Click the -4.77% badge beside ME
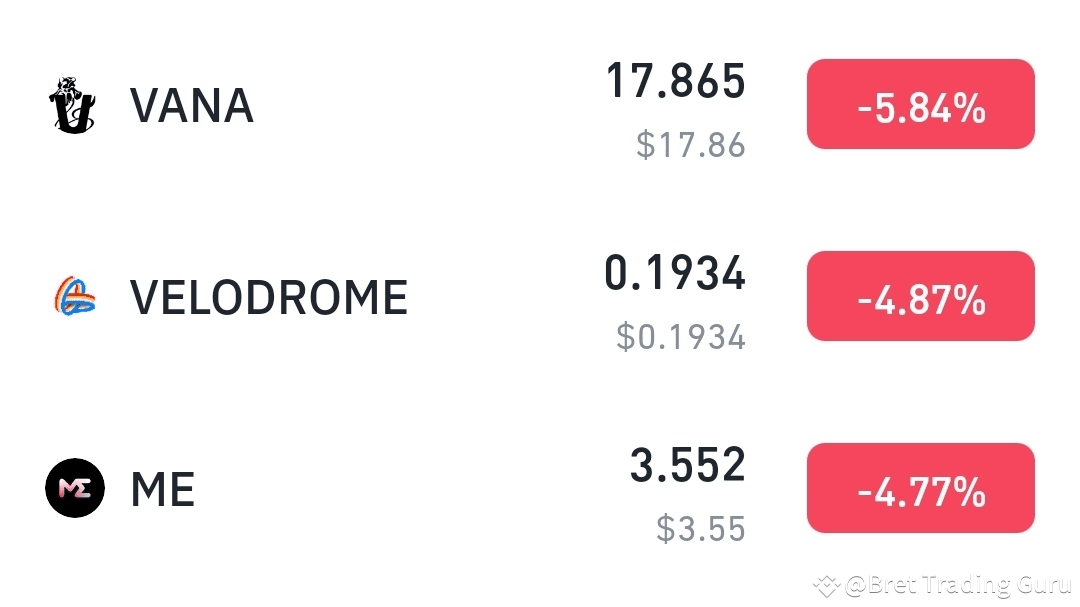Image resolution: width=1080 pixels, height=607 pixels. click(919, 487)
